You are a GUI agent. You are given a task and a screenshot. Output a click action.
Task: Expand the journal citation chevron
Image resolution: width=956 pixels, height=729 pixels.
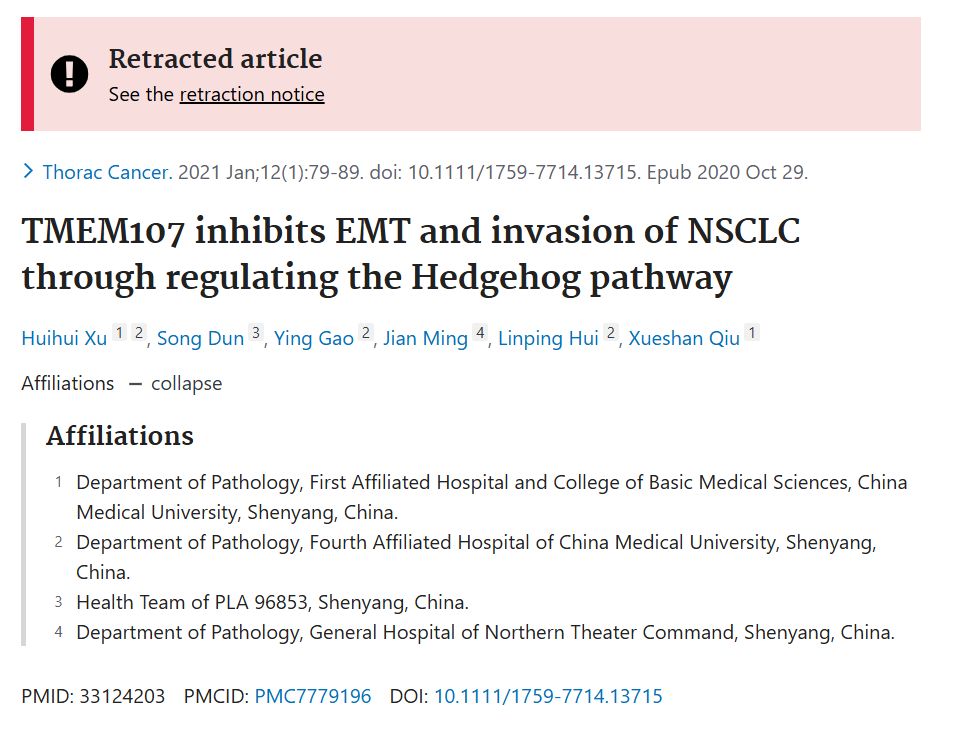pyautogui.click(x=27, y=171)
